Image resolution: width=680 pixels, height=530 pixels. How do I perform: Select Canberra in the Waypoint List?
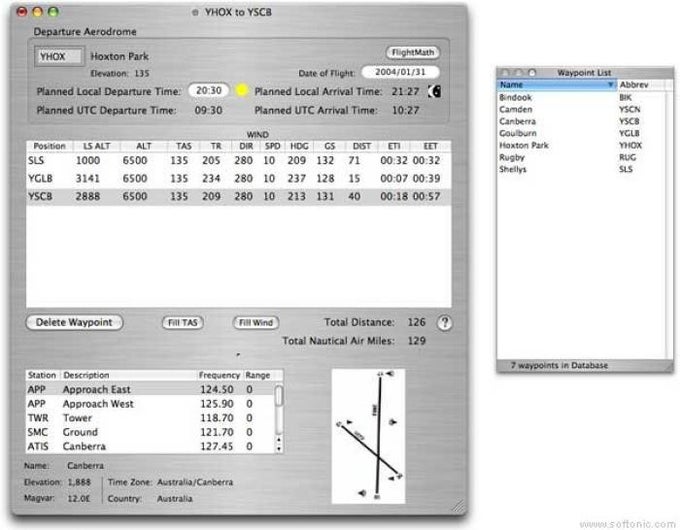581,121
